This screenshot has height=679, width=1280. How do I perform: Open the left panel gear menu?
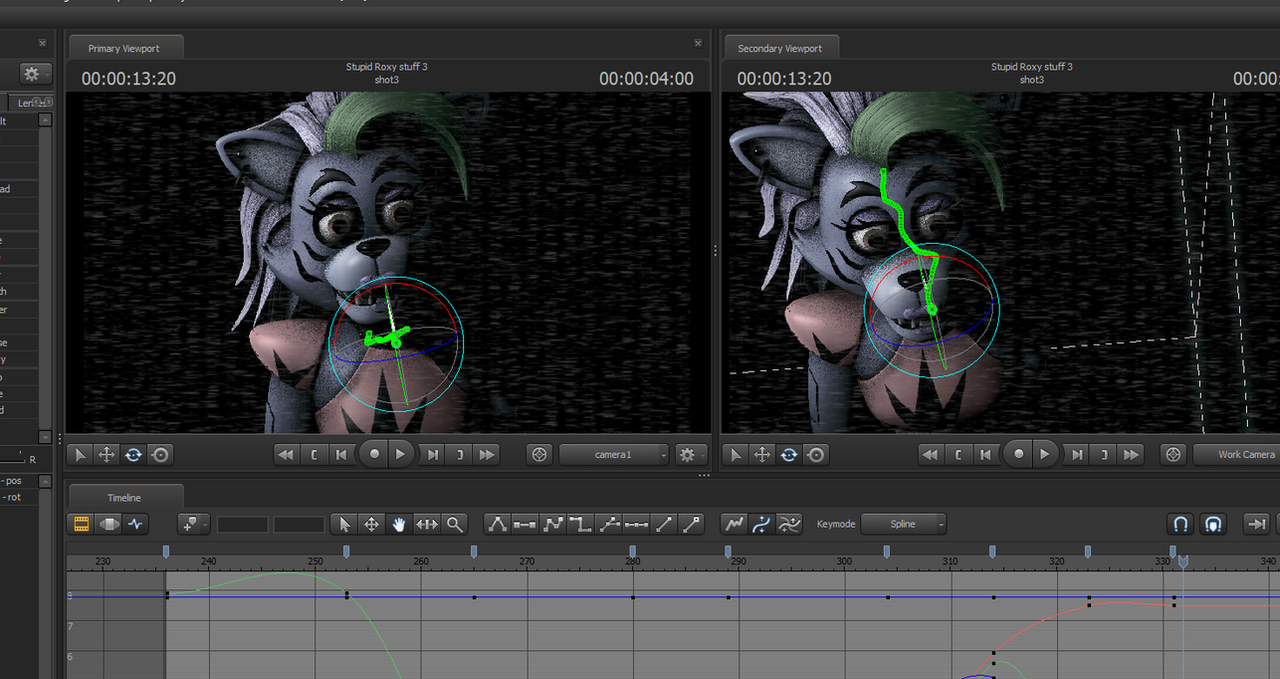tap(35, 73)
